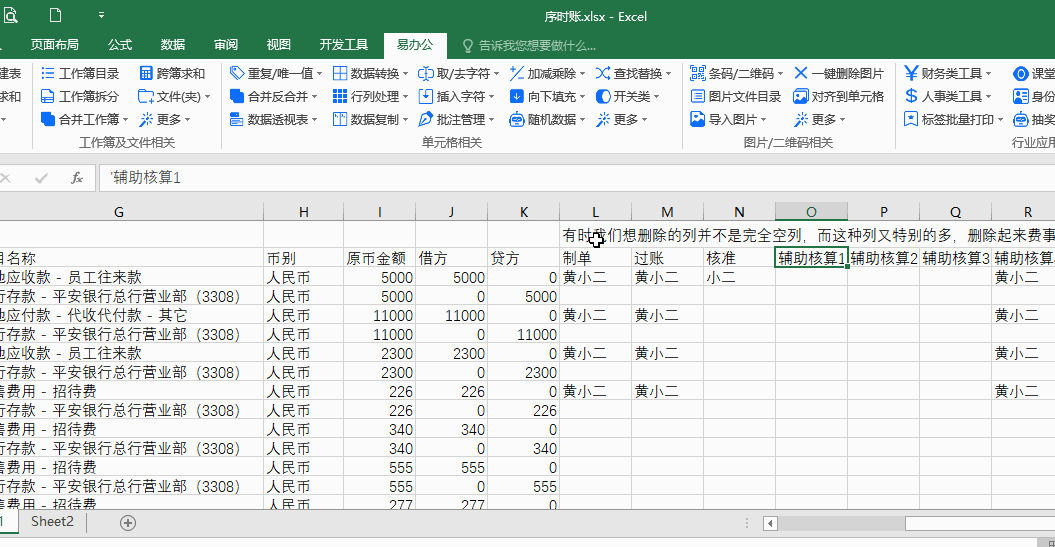Image resolution: width=1055 pixels, height=547 pixels.
Task: Click 导入图片 tool
Action: click(729, 119)
